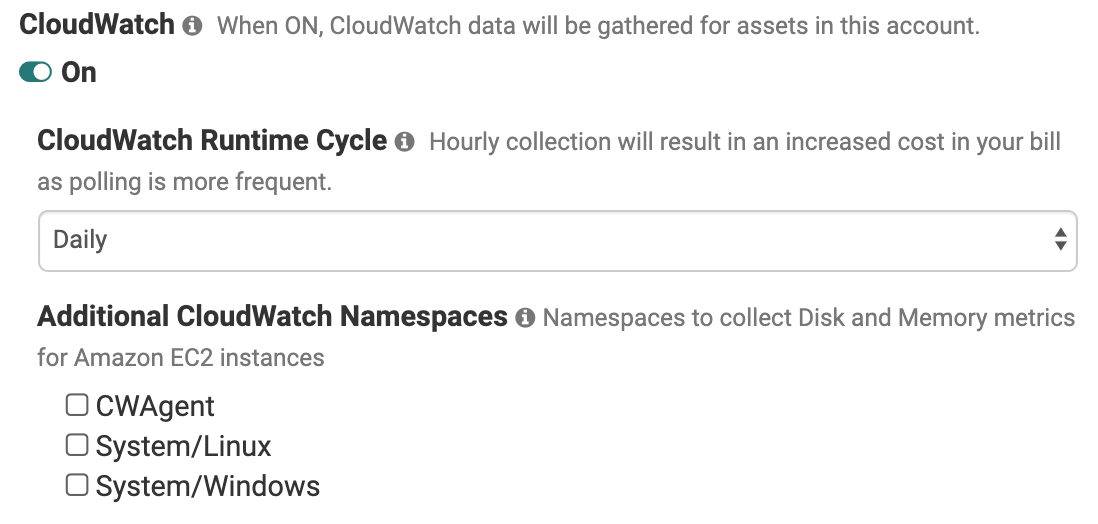
Task: Click the Additional CloudWatch Namespaces heading
Action: coord(272,317)
